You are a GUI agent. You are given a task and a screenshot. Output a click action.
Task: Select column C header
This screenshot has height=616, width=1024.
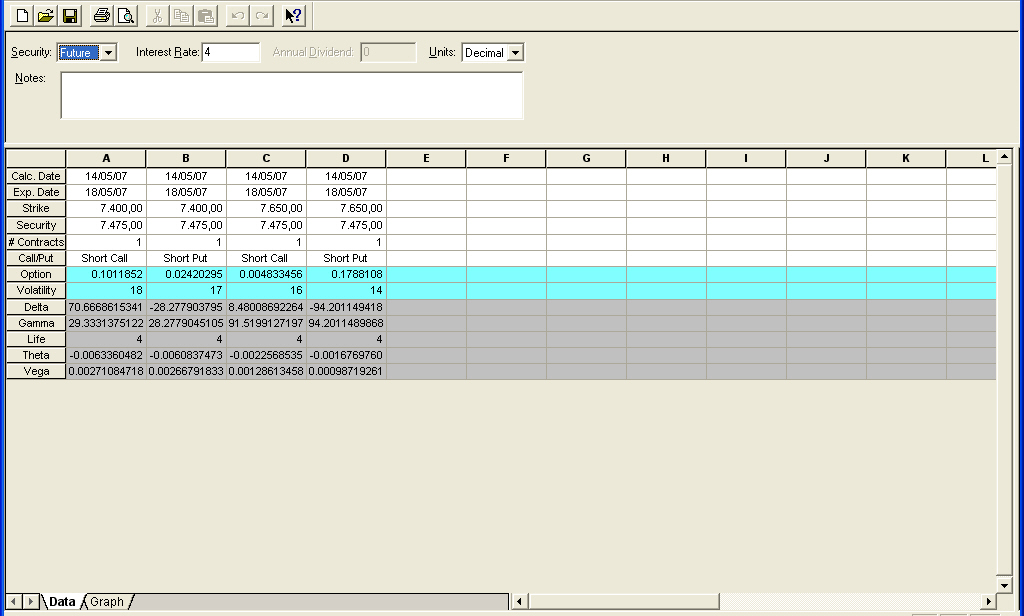click(266, 158)
